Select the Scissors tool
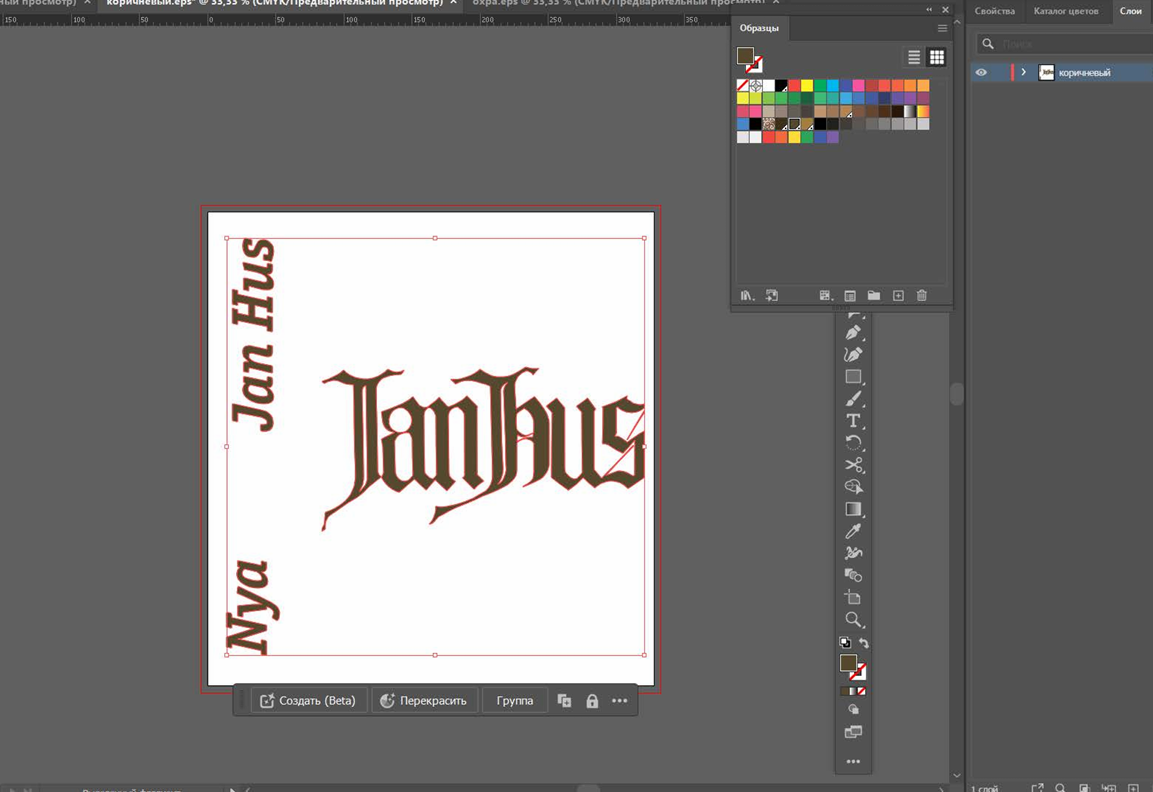The width and height of the screenshot is (1153, 792). point(853,465)
